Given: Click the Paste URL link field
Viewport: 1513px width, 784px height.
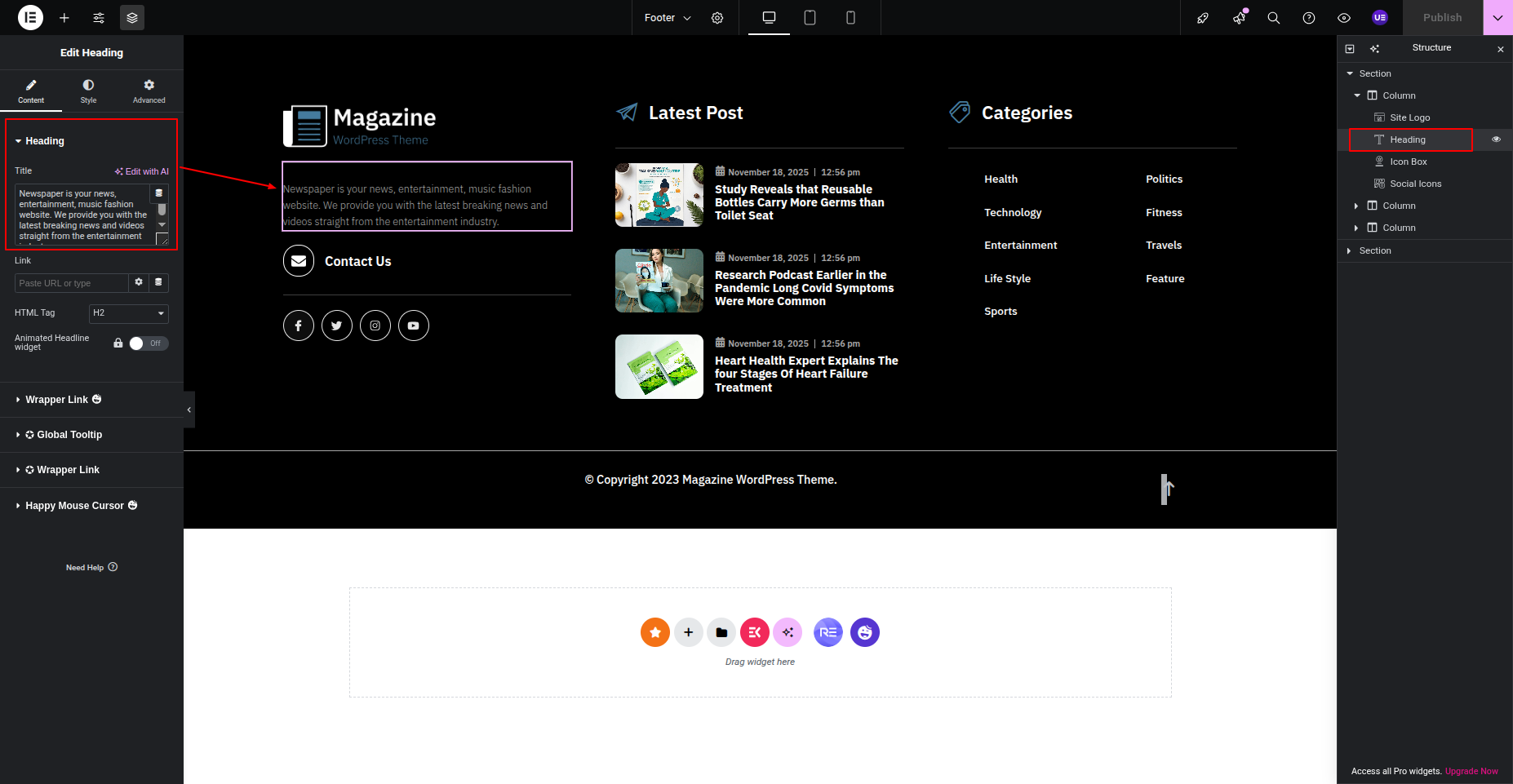Looking at the screenshot, I should point(72,283).
